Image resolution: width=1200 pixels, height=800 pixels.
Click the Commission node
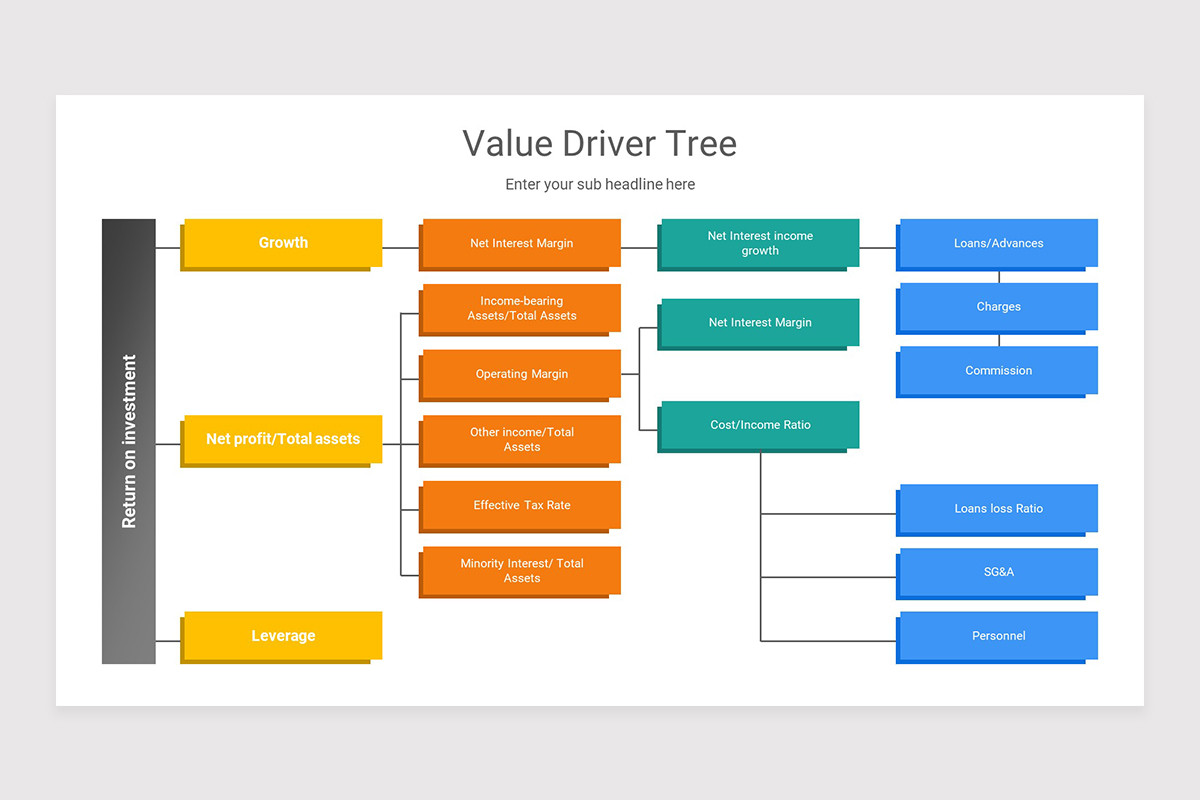(997, 370)
